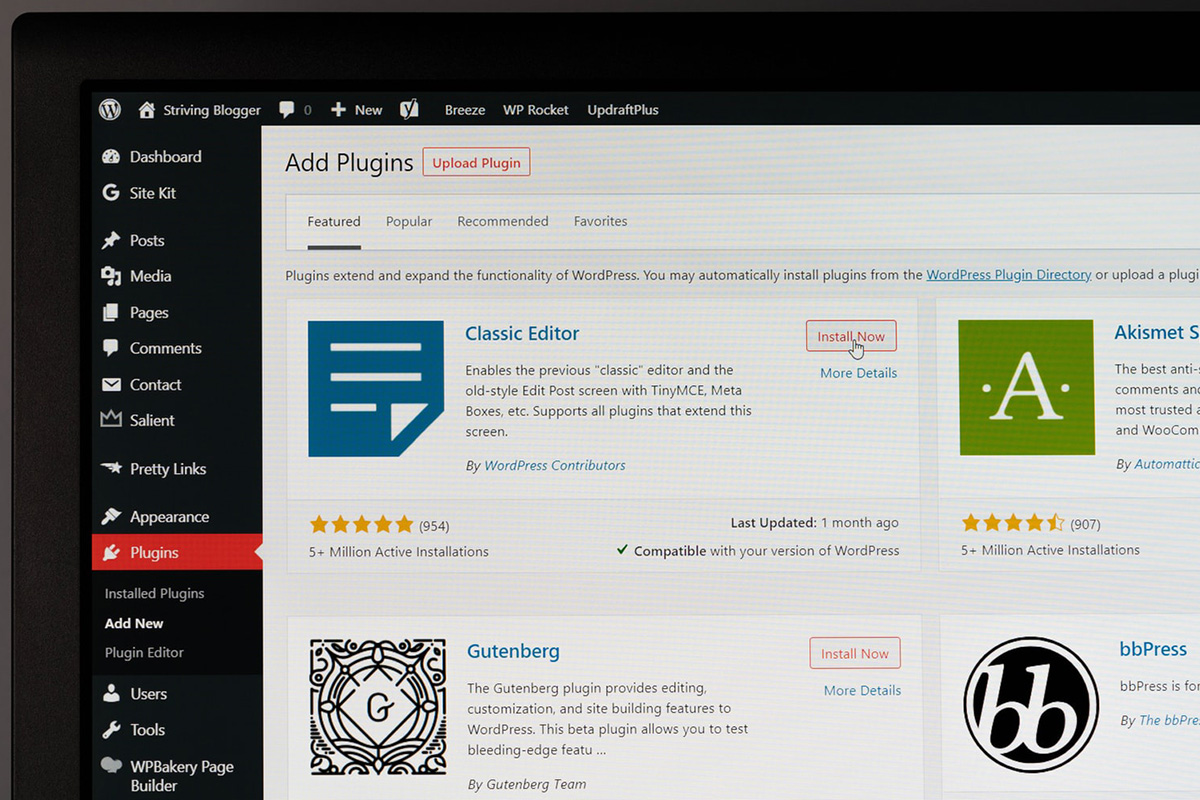Open WP Rocket in the admin bar

click(536, 110)
